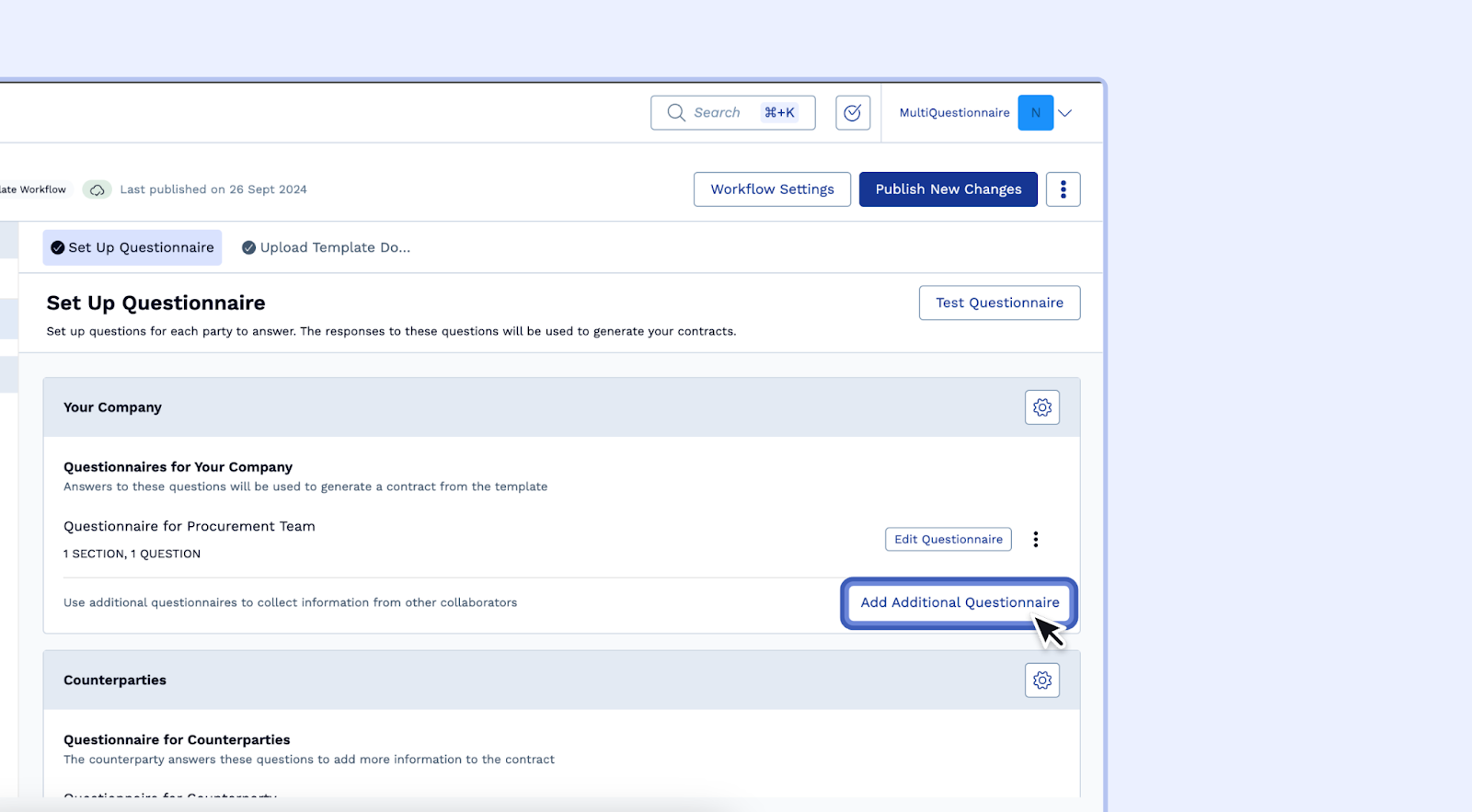Click the ⌘+K shortcut badge
Screen dimensions: 1472x812
point(779,112)
